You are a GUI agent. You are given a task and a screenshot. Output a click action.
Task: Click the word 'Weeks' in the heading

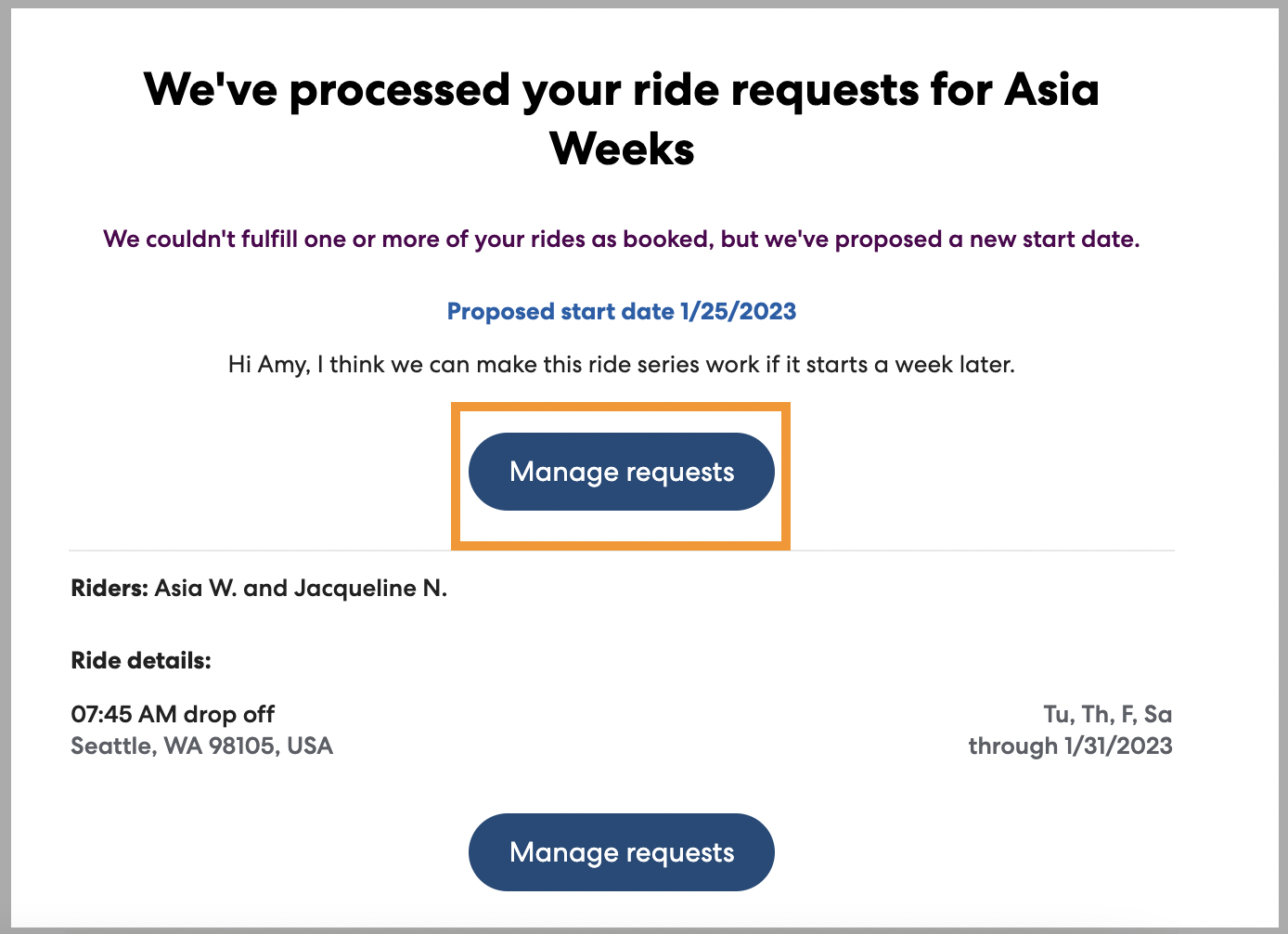point(622,149)
